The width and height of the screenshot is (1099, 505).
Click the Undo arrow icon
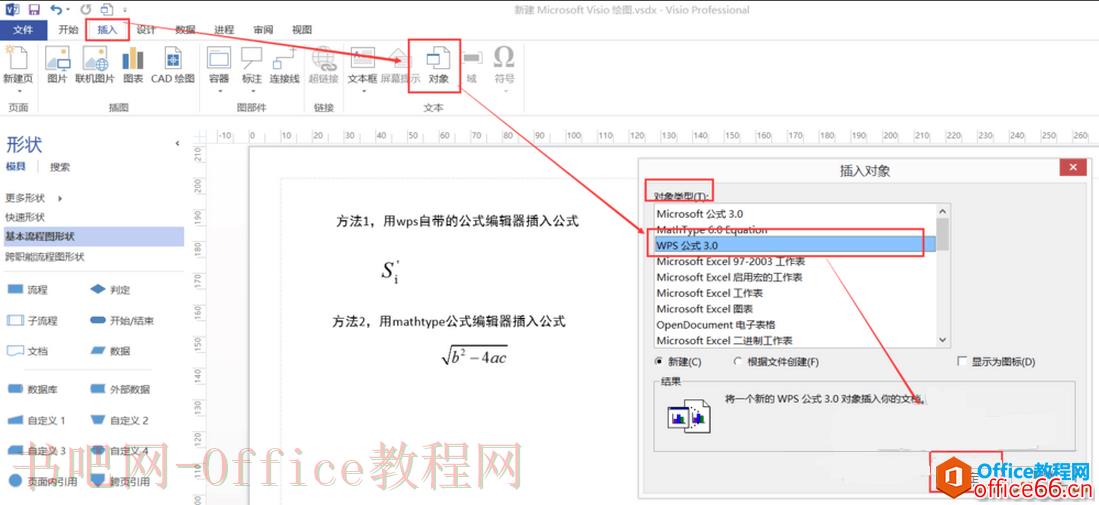coord(55,10)
